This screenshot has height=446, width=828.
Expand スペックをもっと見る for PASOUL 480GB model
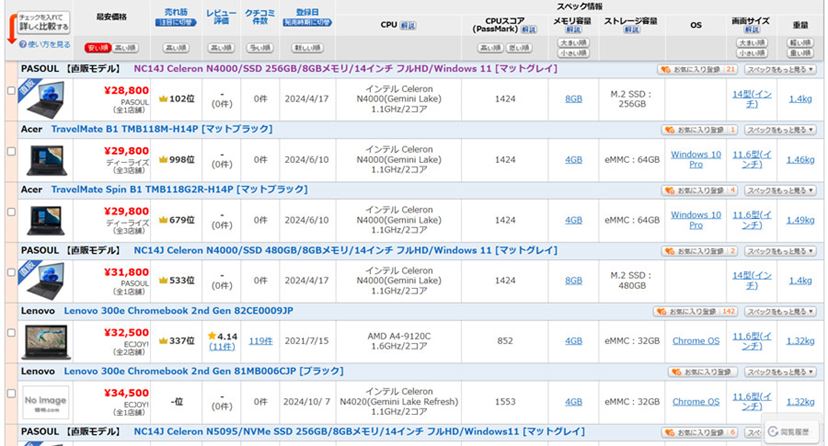click(x=780, y=251)
